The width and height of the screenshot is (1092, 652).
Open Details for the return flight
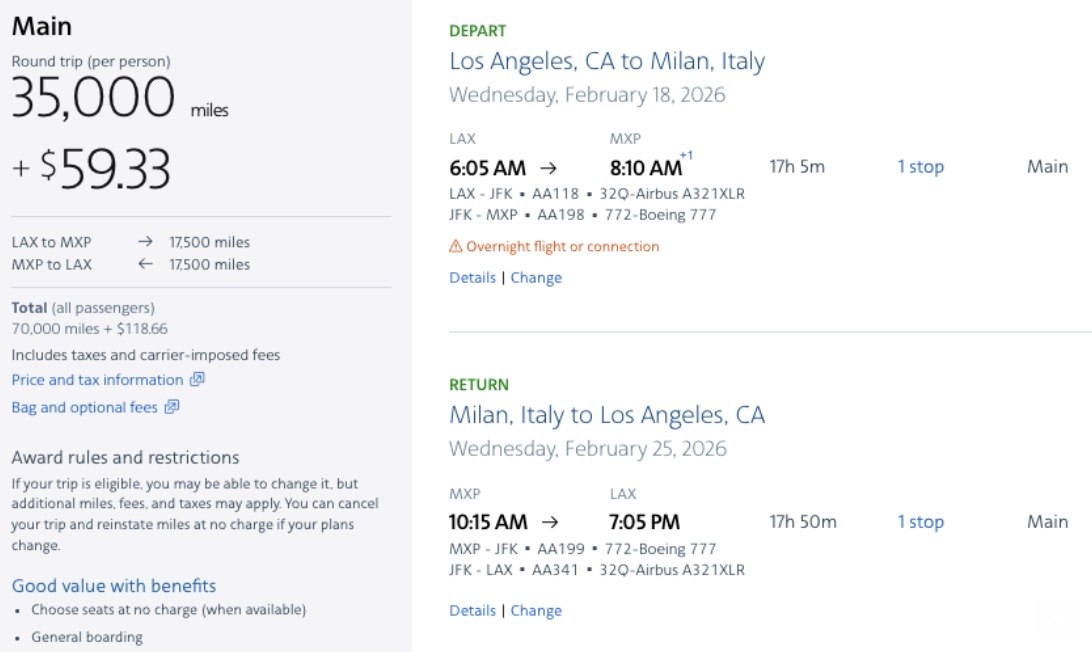coord(472,610)
